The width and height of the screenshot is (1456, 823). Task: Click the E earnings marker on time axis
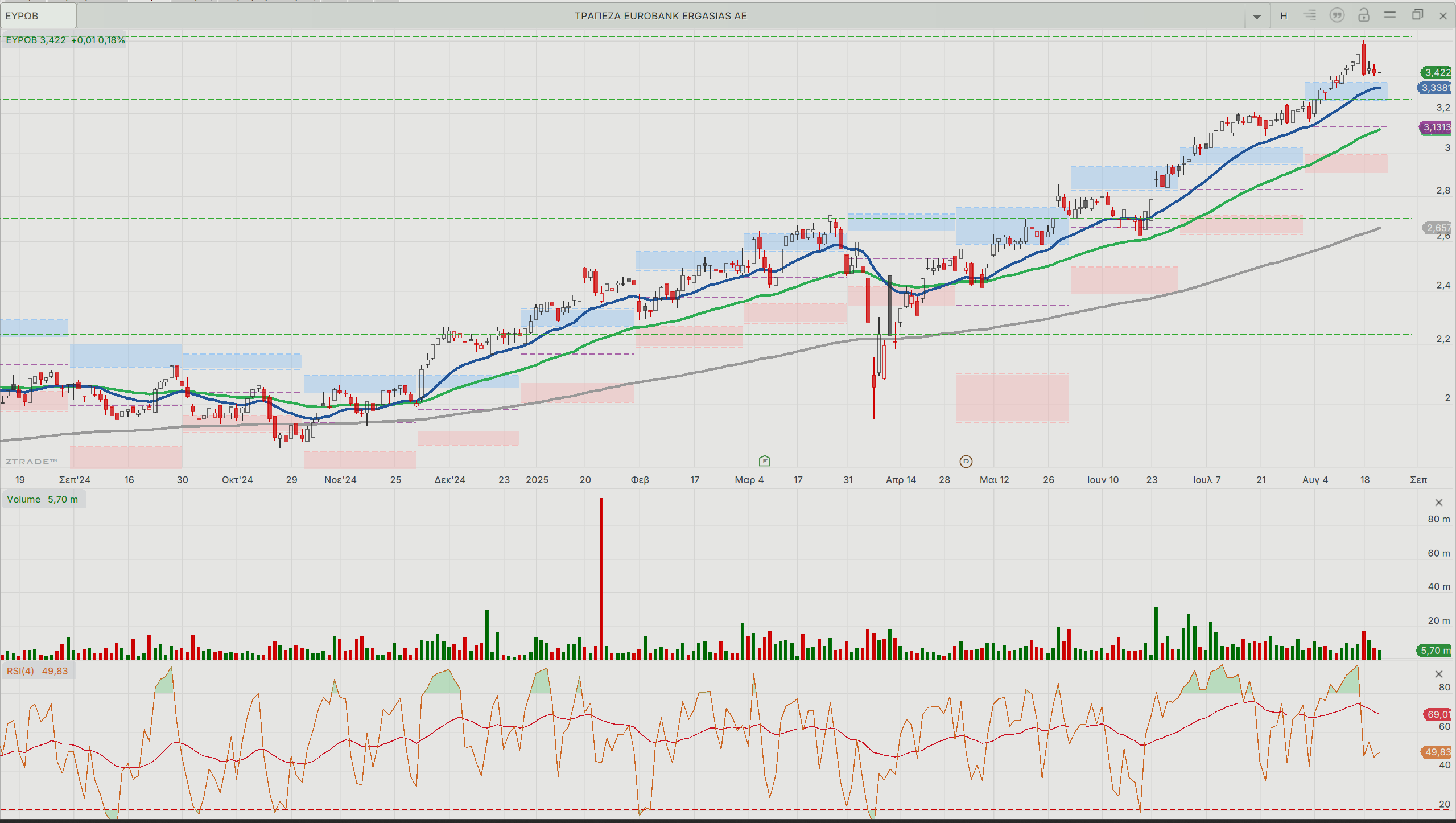point(765,461)
